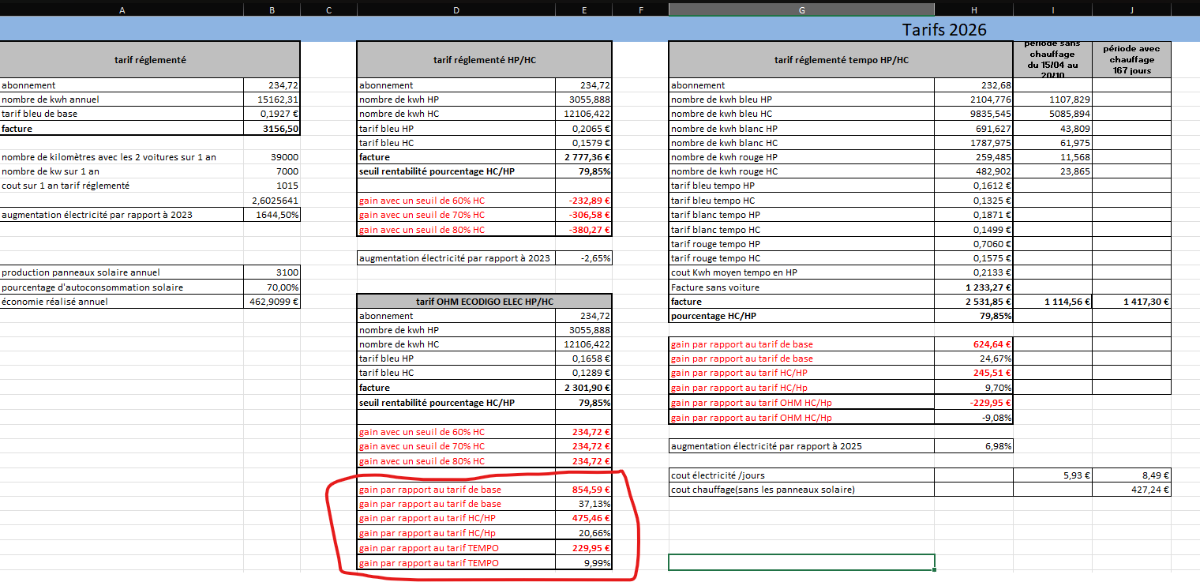Click the base tariff facture value 3156,50
This screenshot has width=1200, height=582.
point(270,129)
